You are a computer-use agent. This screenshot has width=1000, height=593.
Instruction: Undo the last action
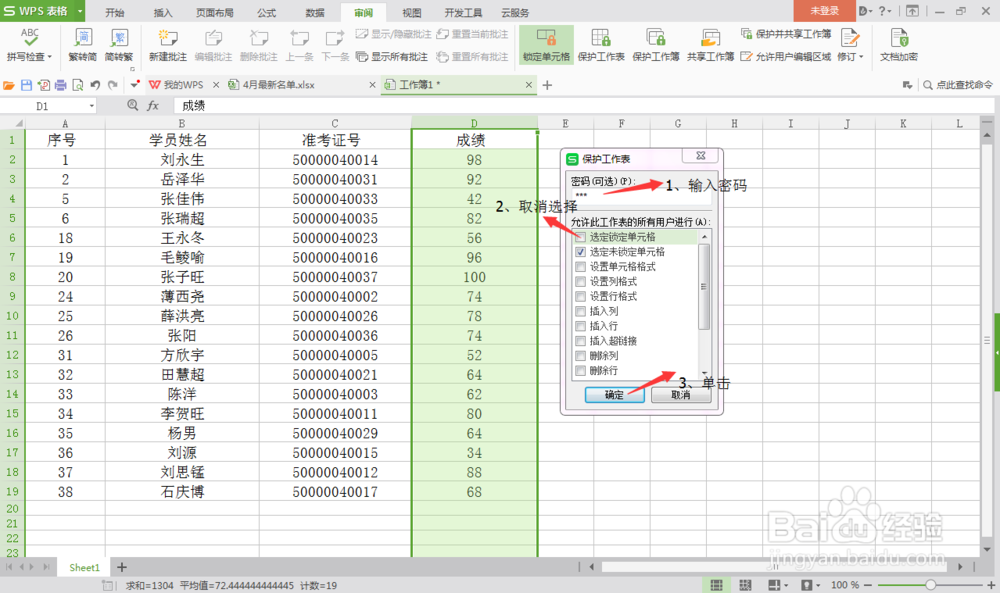tap(95, 85)
